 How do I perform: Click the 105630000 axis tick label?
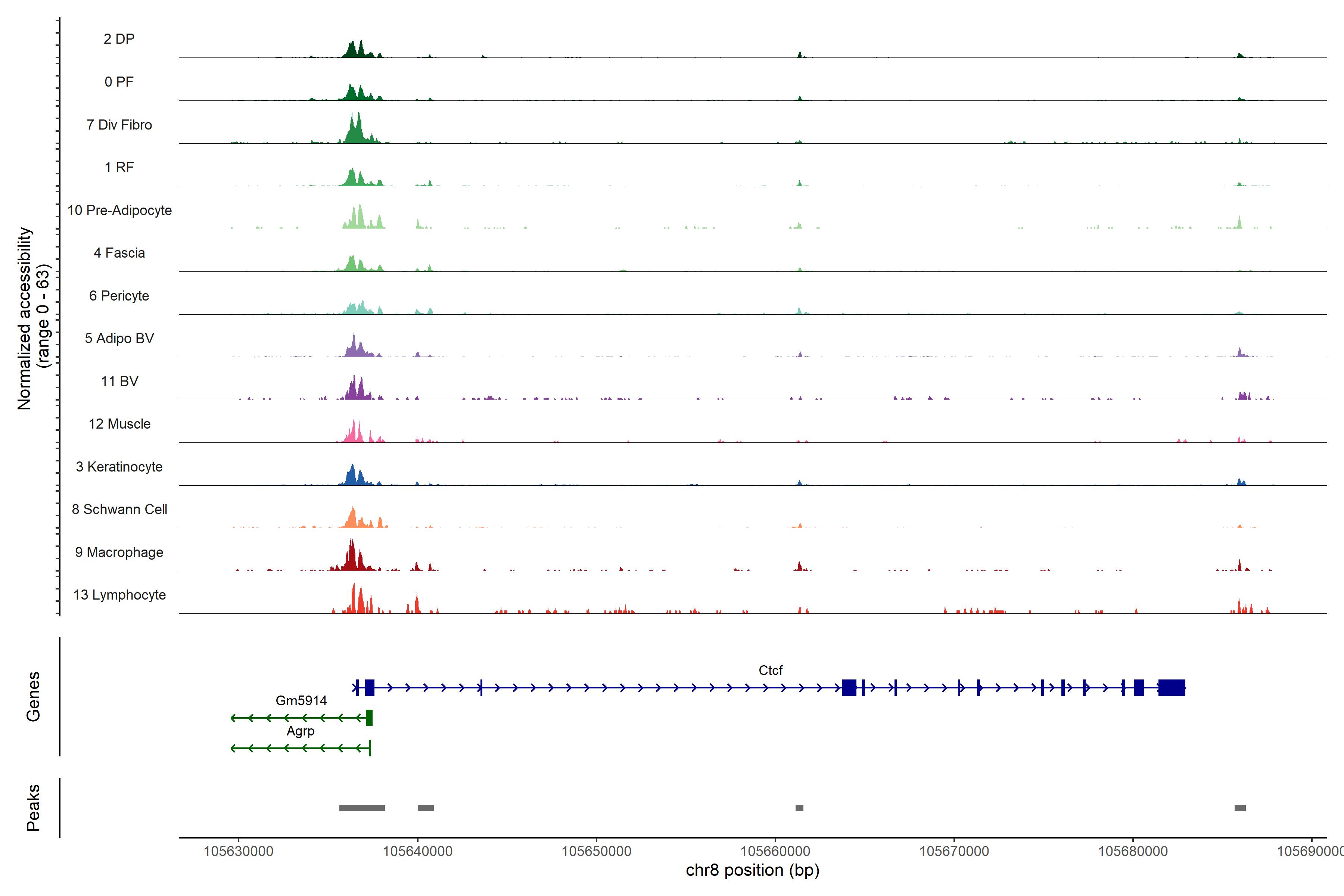coord(238,851)
